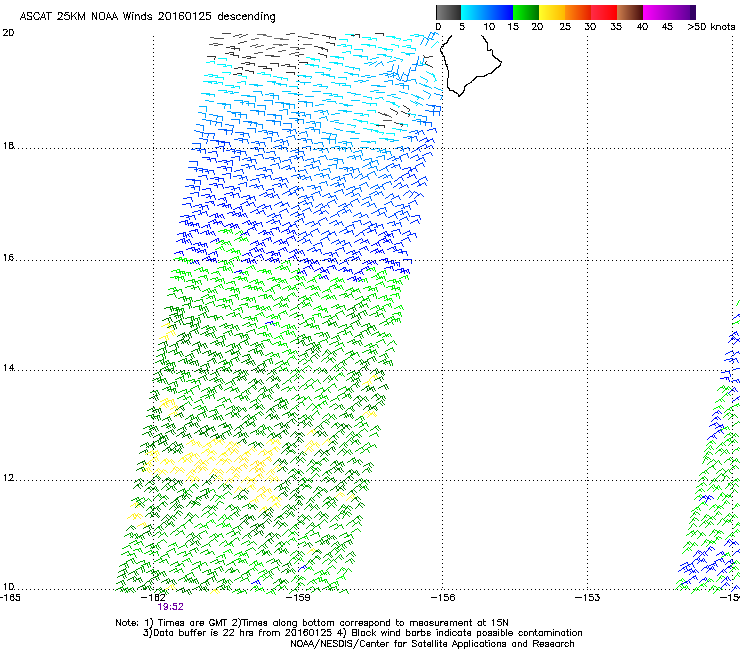Screen dimensions: 740x650
Task: Click legend tick label 45
Action: [667, 27]
